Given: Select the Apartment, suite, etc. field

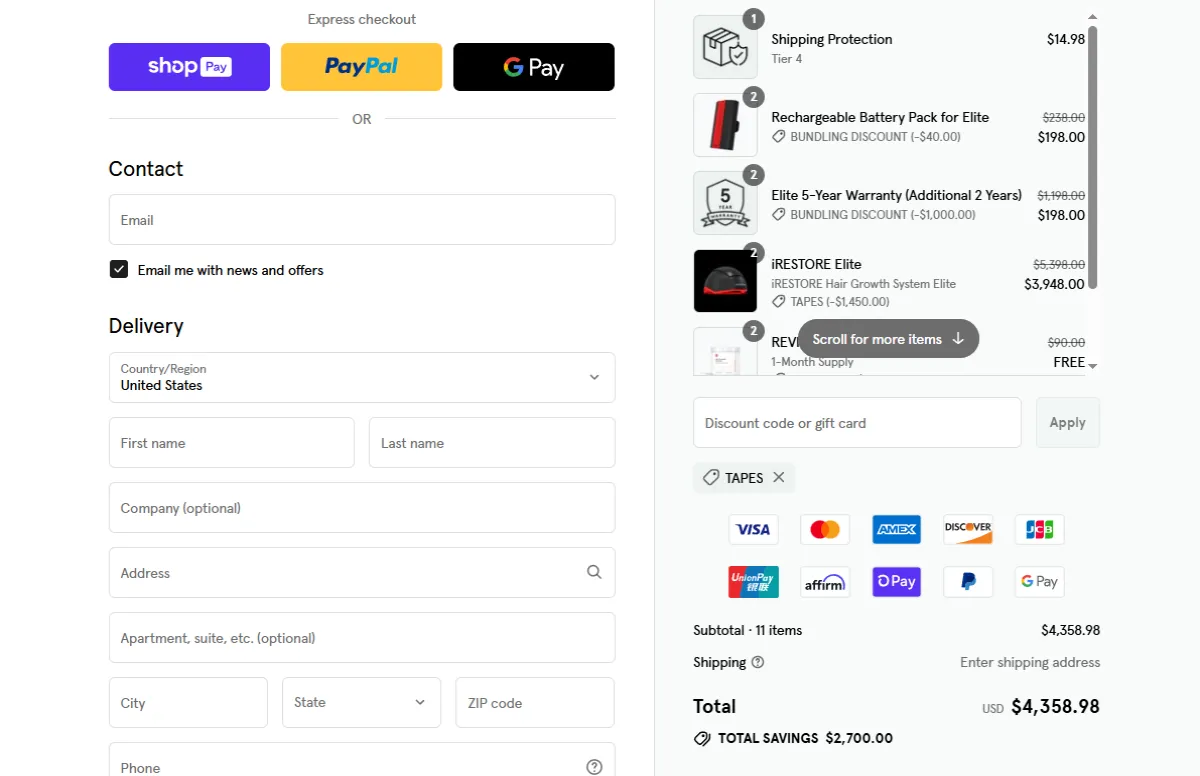Looking at the screenshot, I should tap(362, 638).
